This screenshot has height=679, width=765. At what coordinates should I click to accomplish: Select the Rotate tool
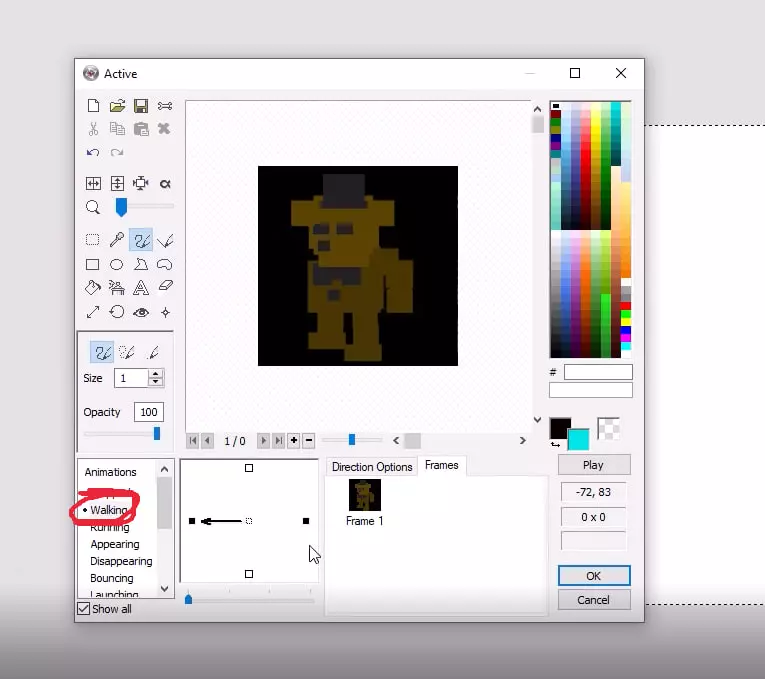pyautogui.click(x=117, y=312)
